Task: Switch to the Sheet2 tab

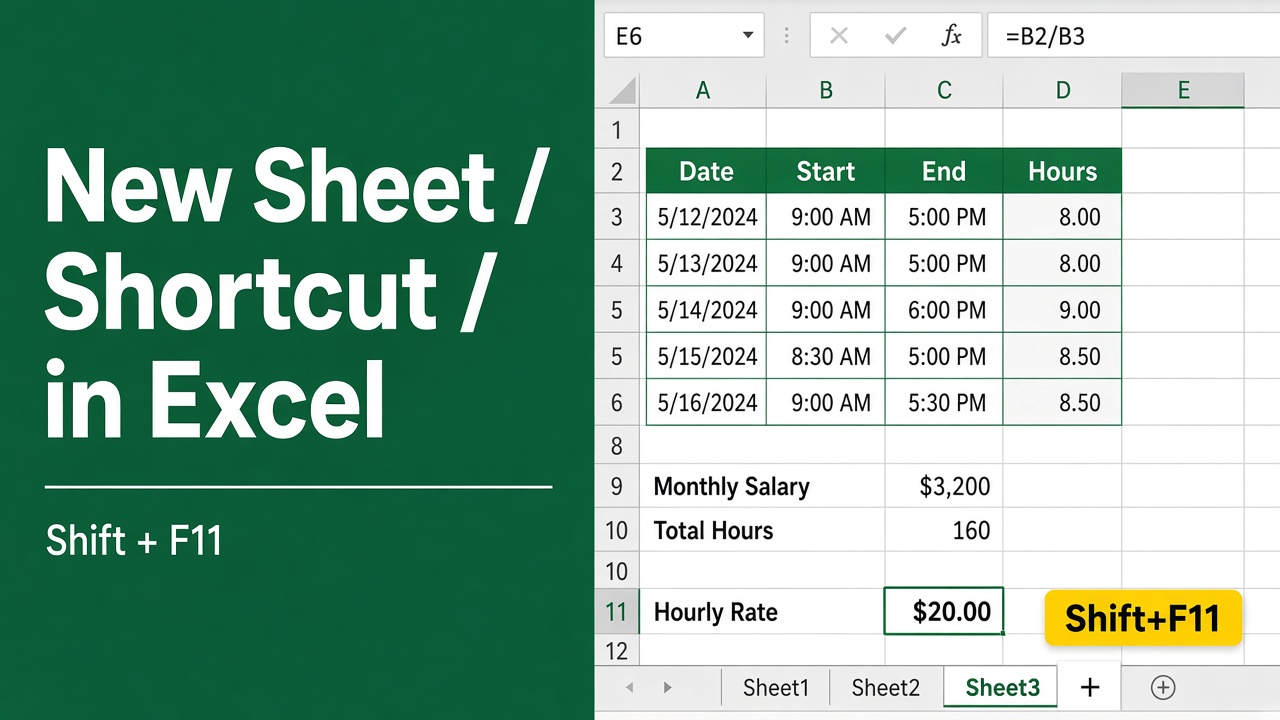Action: pyautogui.click(x=885, y=687)
